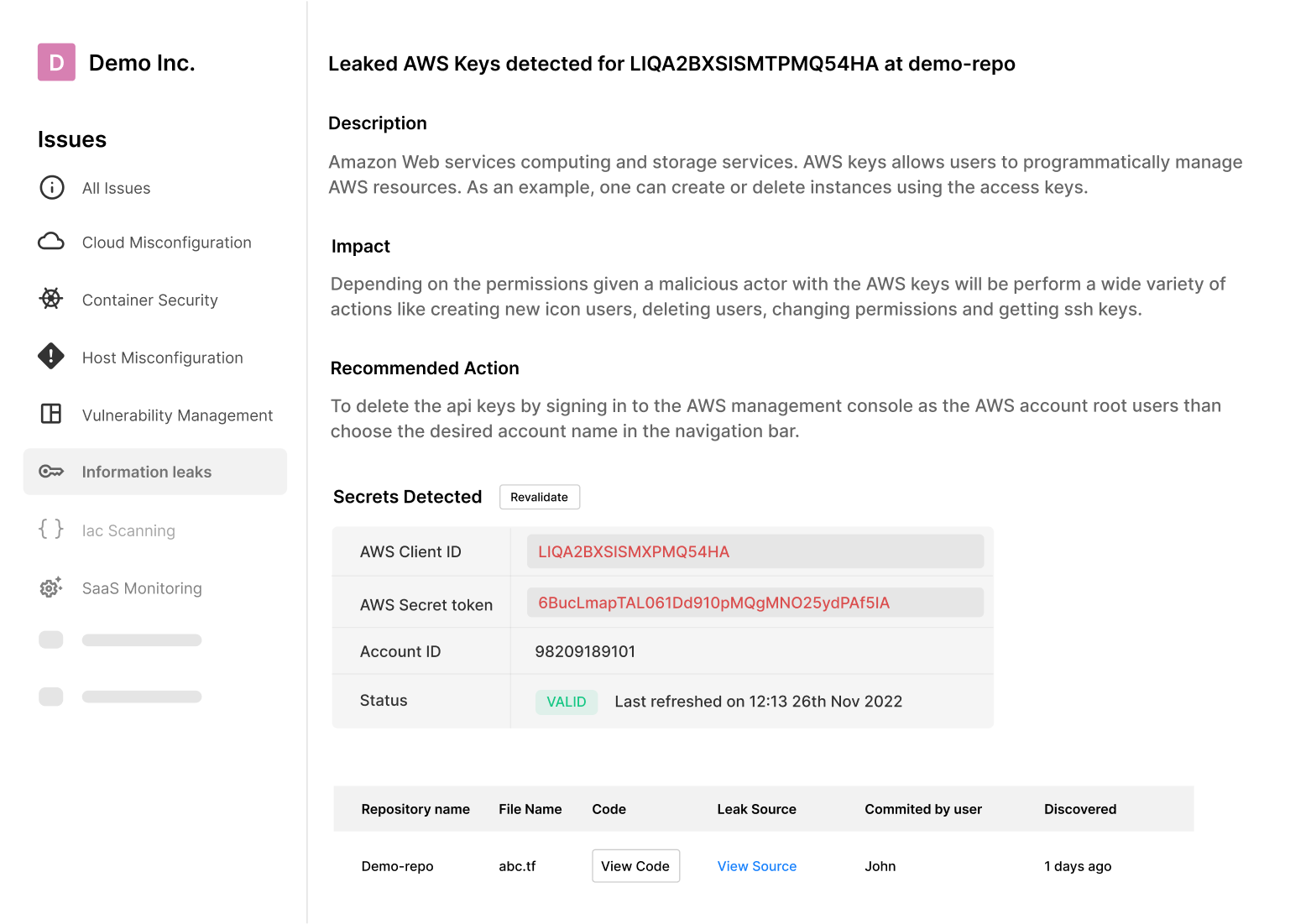Click the Information leaks key icon

(51, 472)
